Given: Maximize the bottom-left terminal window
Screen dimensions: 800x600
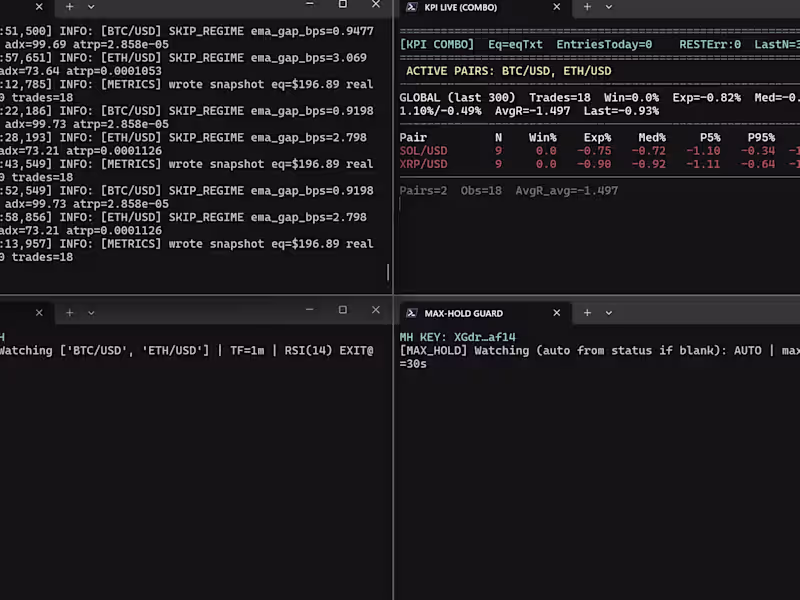Looking at the screenshot, I should click(x=343, y=310).
